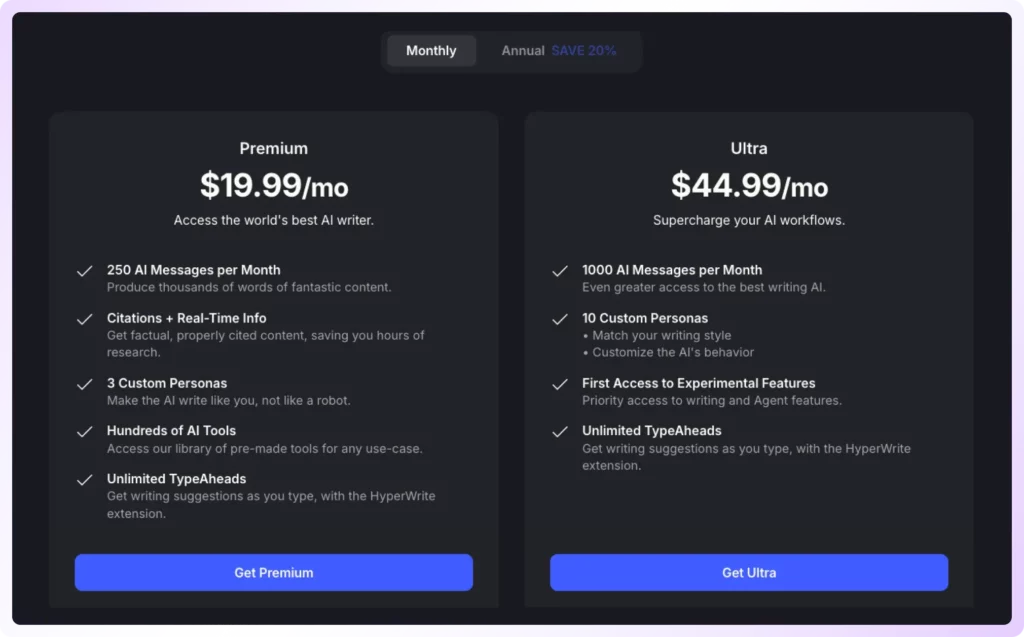Select the Ultra plan heading
The width and height of the screenshot is (1024, 637).
coord(749,148)
